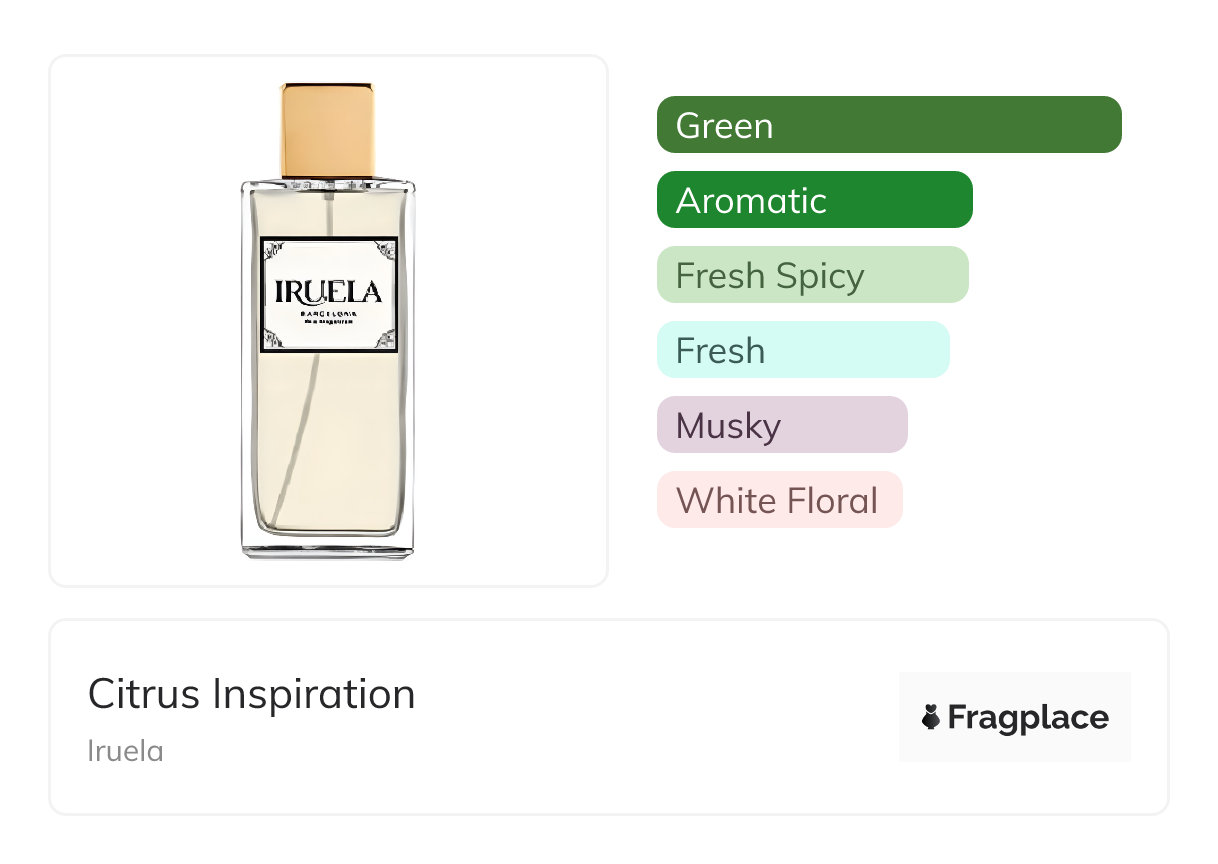This screenshot has width=1218, height=864.
Task: Click the grey Iruela brand name
Action: (x=125, y=751)
